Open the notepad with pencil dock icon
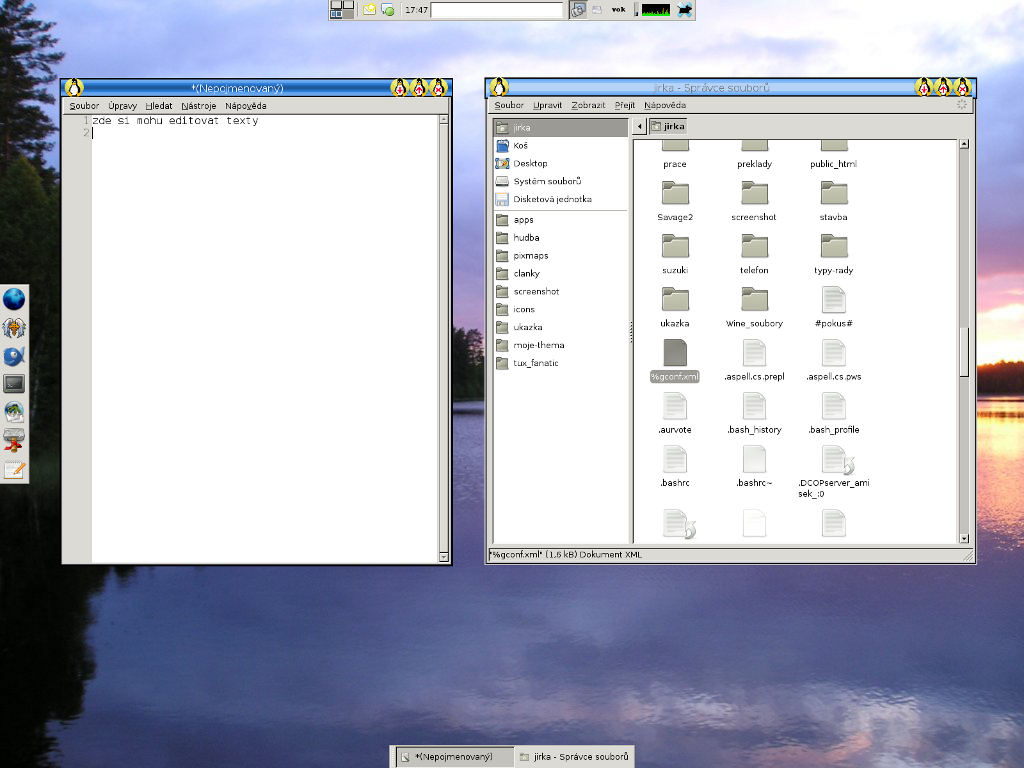This screenshot has height=768, width=1024. click(x=14, y=469)
